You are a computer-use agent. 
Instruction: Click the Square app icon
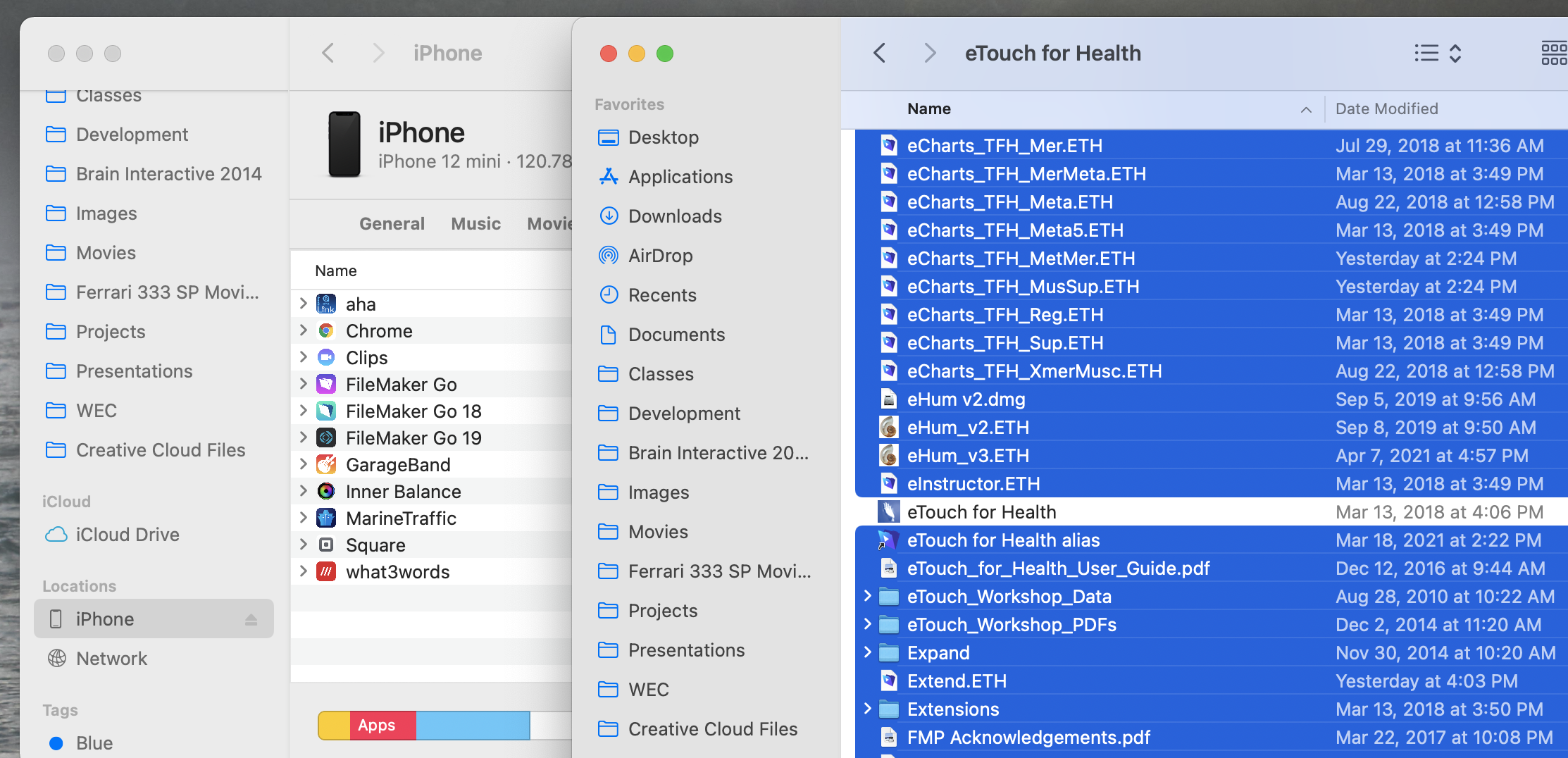pos(326,545)
